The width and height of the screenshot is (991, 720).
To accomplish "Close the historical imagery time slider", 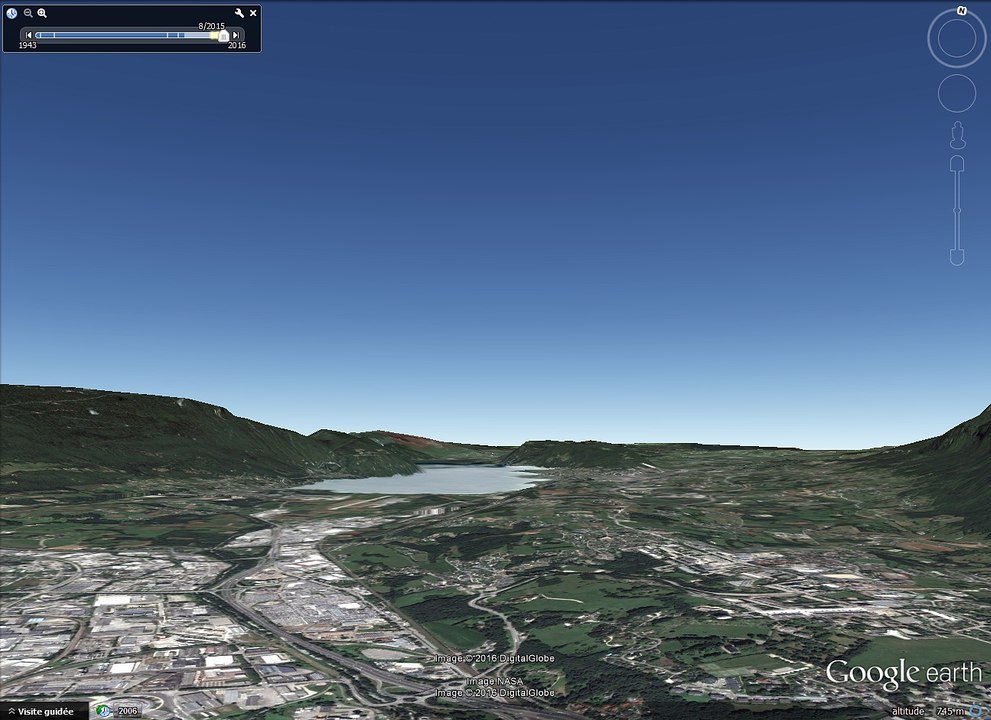I will (253, 13).
